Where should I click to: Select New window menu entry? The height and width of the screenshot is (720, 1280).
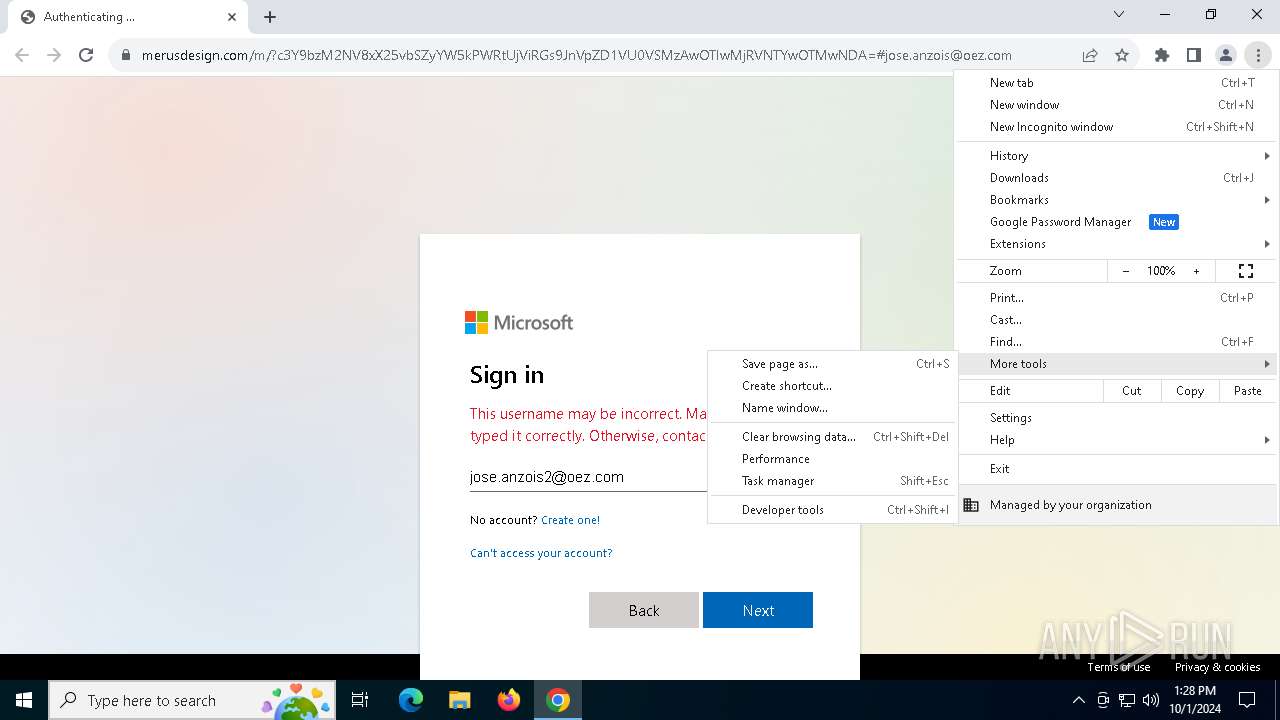tap(1117, 105)
